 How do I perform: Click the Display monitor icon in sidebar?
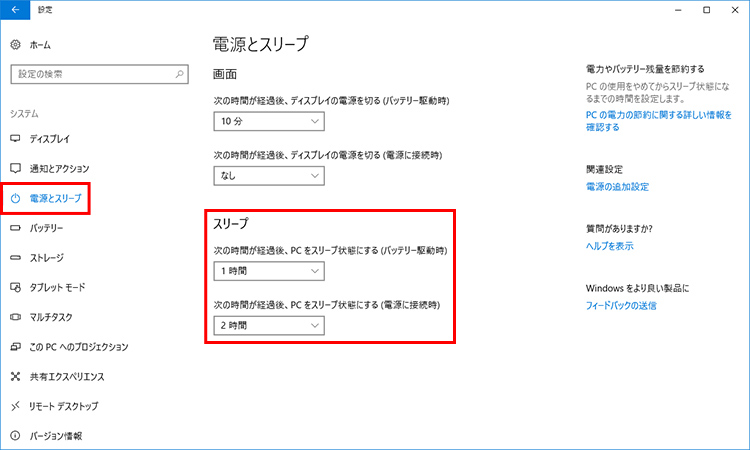tap(15, 138)
